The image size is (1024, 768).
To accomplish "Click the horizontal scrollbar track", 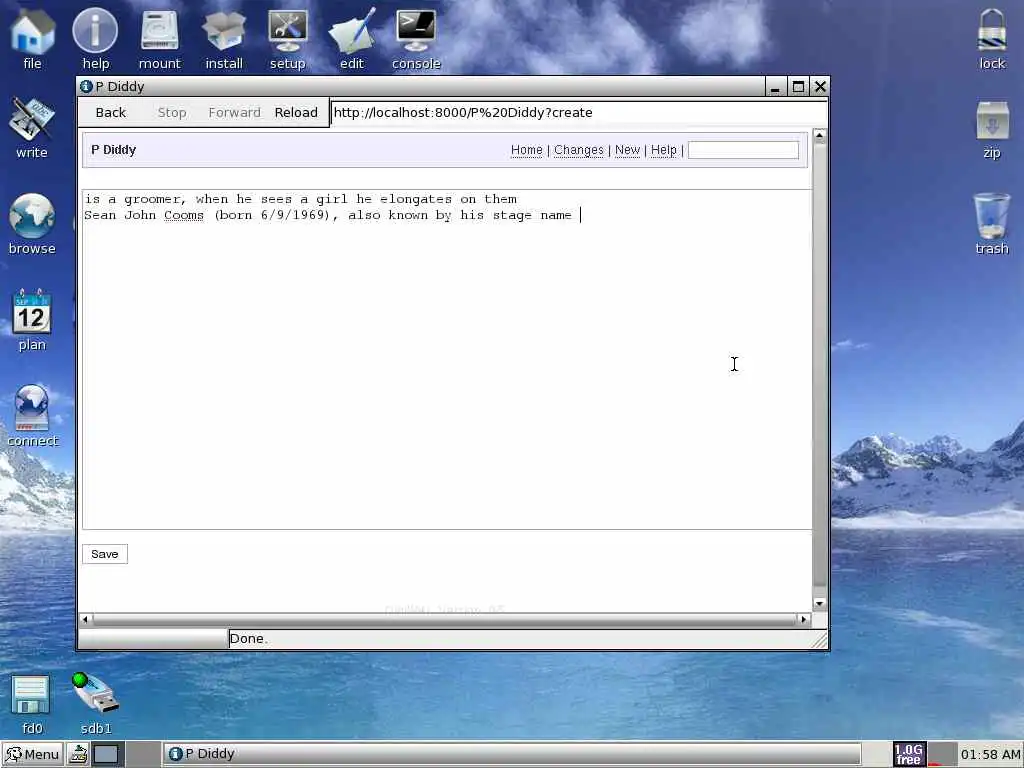I will point(445,618).
